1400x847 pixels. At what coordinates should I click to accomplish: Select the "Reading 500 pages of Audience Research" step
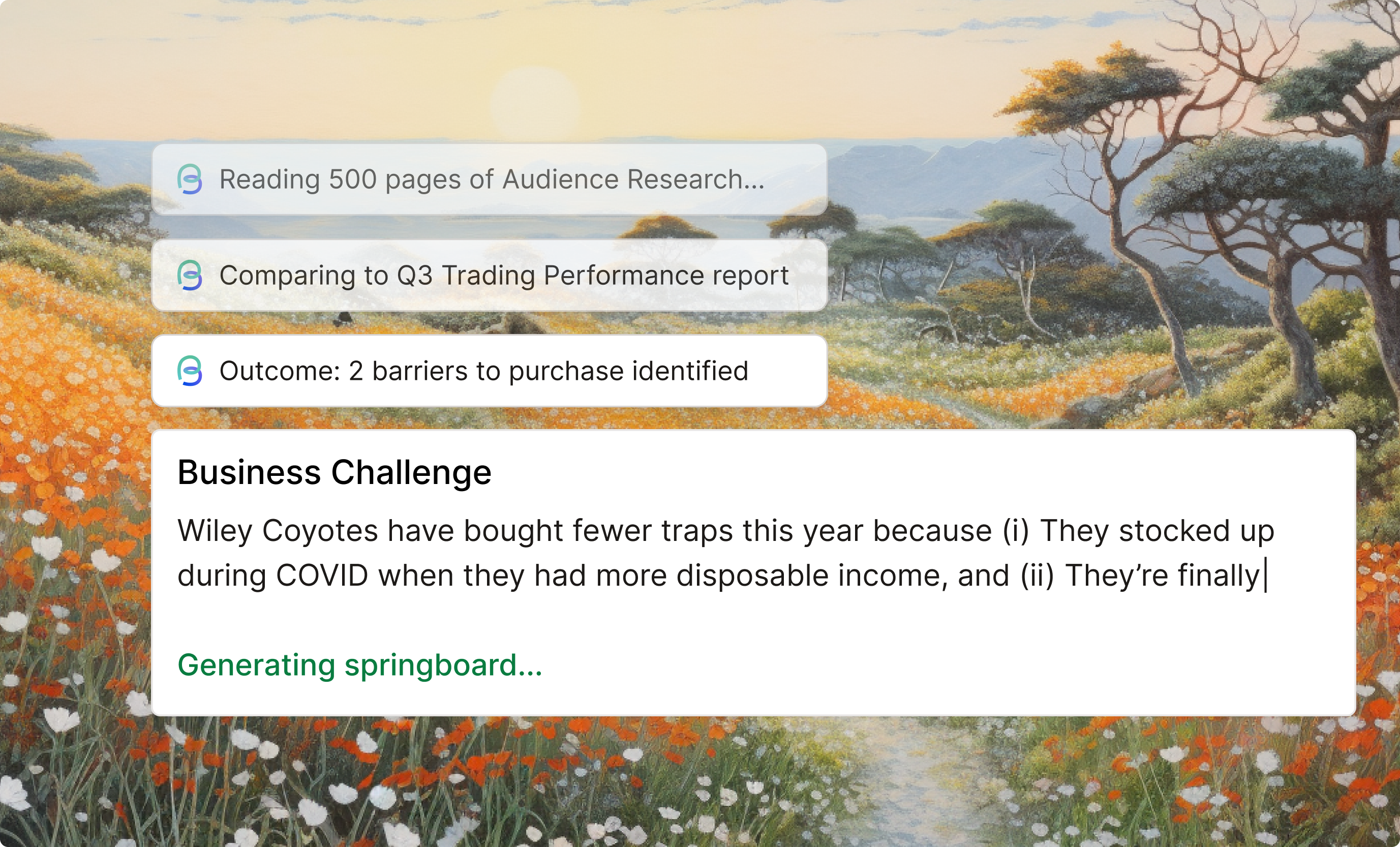489,179
